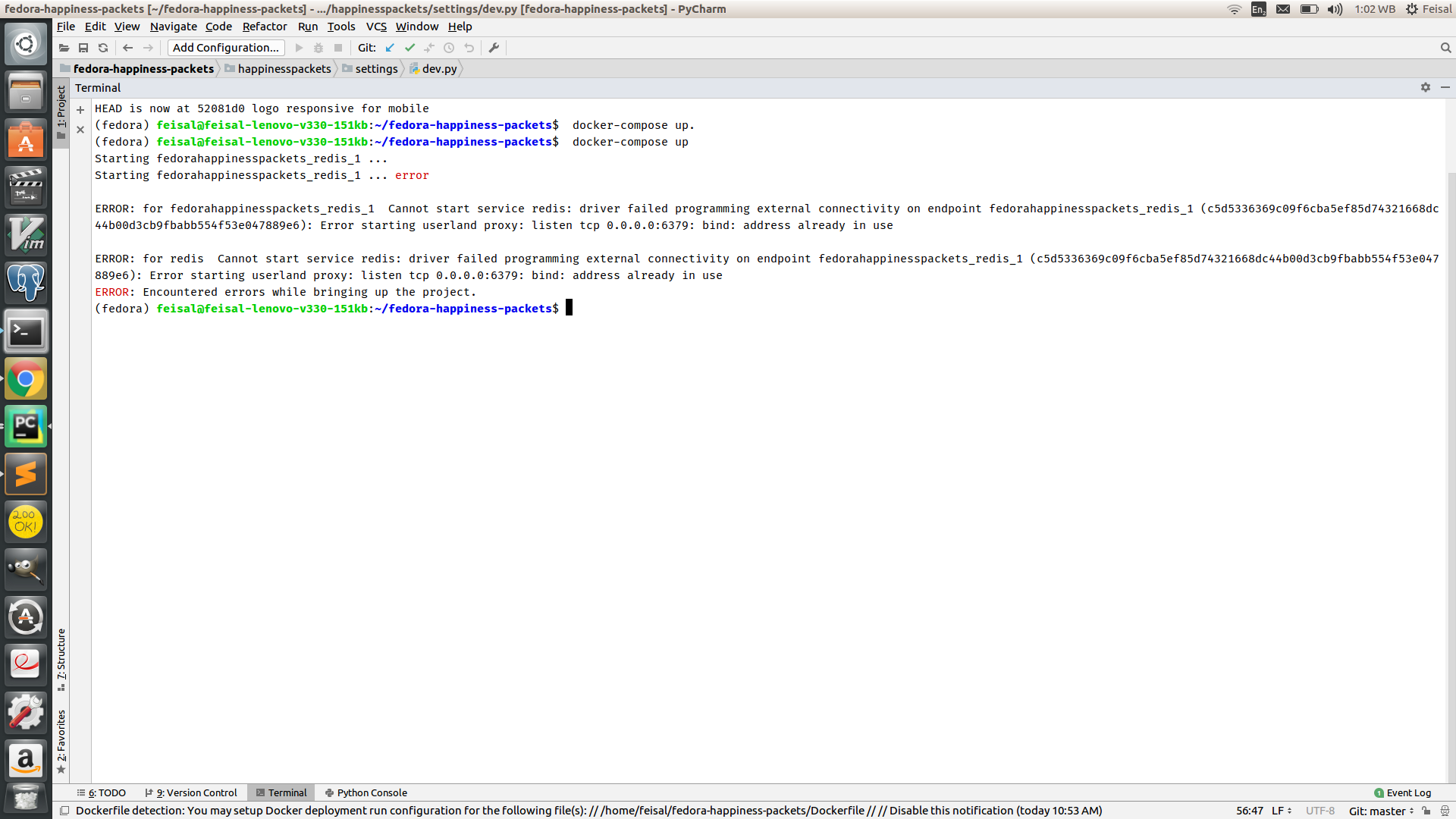Open the Terminal panel gear settings
The image size is (1456, 819).
(1426, 88)
